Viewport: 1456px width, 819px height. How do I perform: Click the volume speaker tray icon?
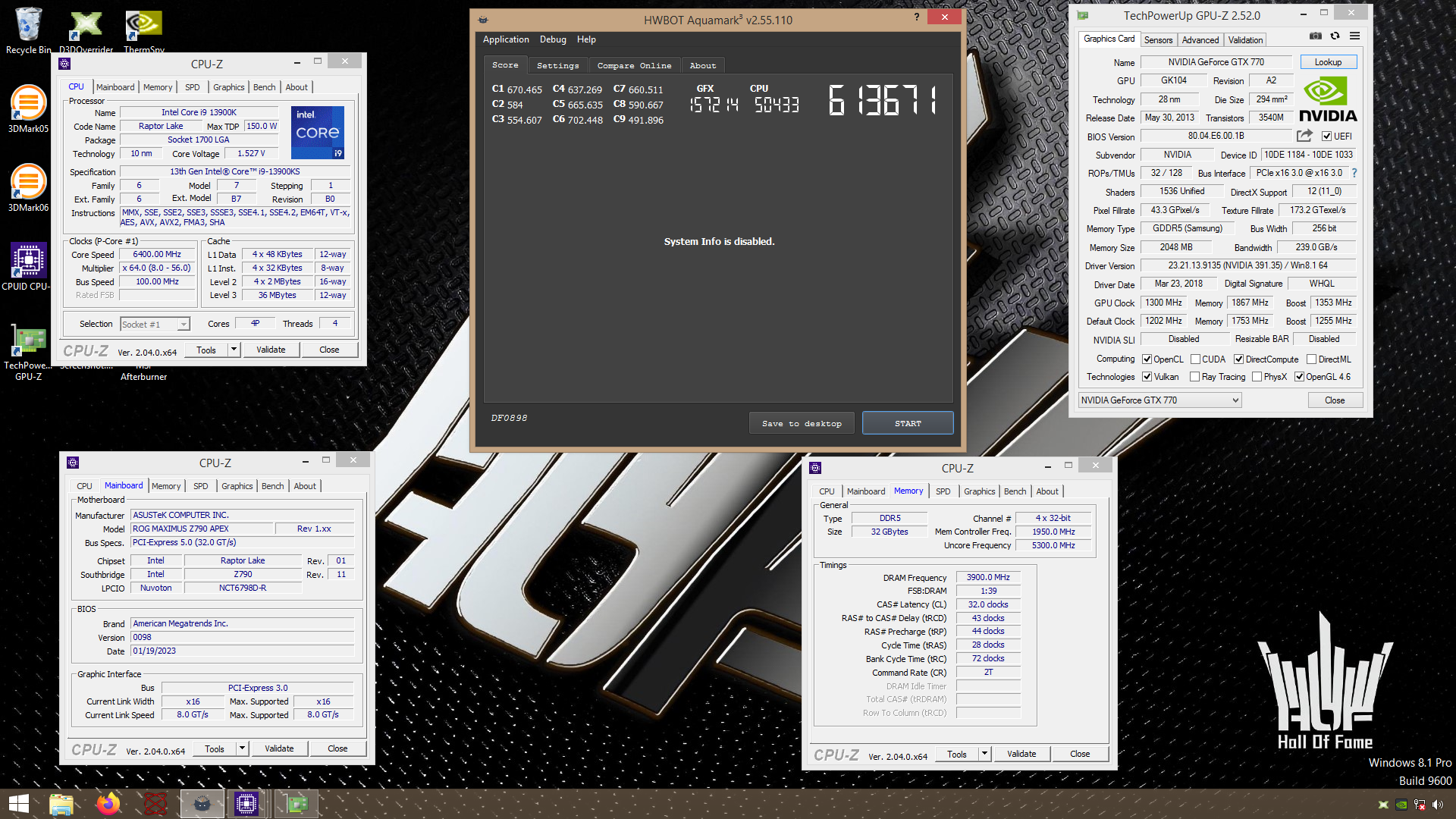click(x=1438, y=805)
